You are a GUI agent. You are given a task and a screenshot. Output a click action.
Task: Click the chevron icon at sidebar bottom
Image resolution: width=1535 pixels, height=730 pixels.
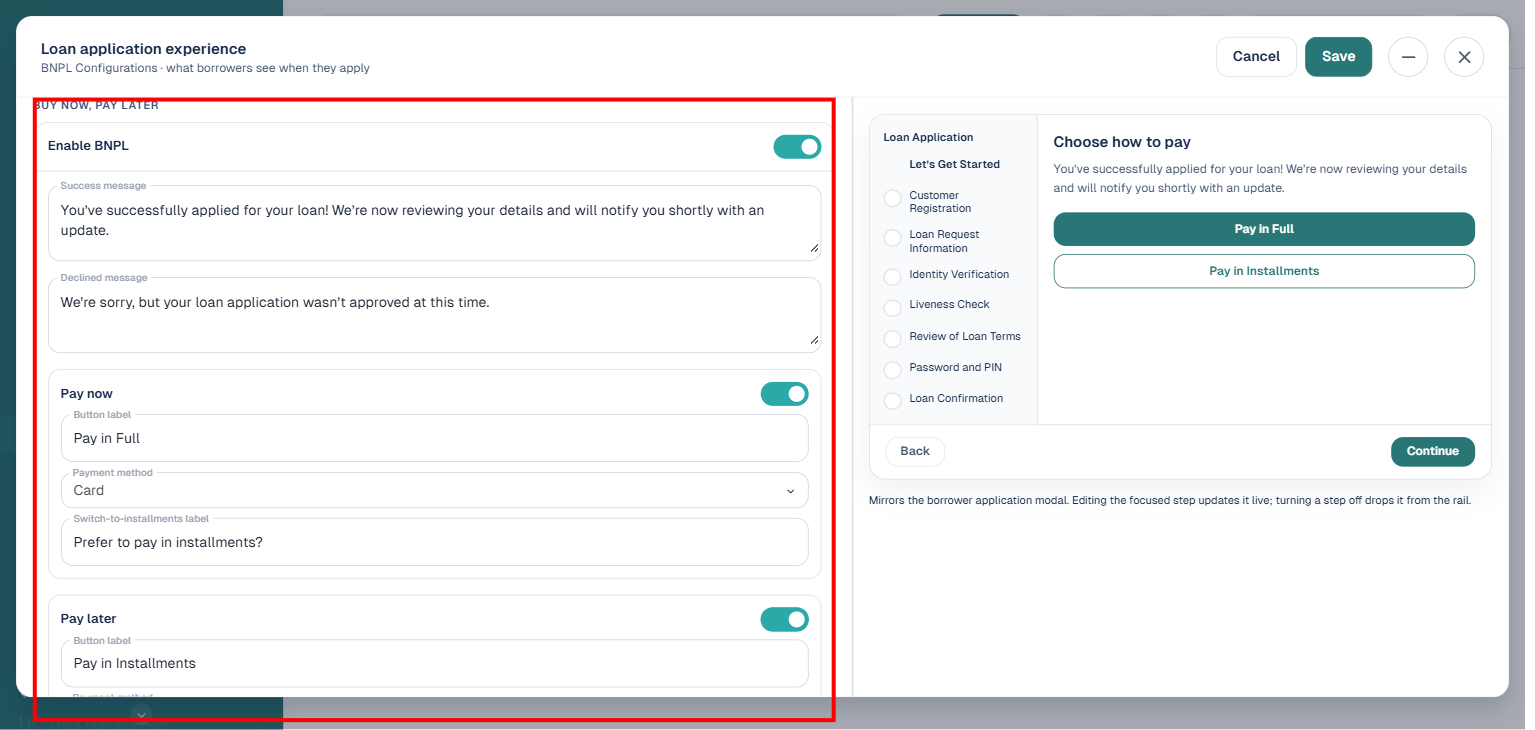click(142, 714)
